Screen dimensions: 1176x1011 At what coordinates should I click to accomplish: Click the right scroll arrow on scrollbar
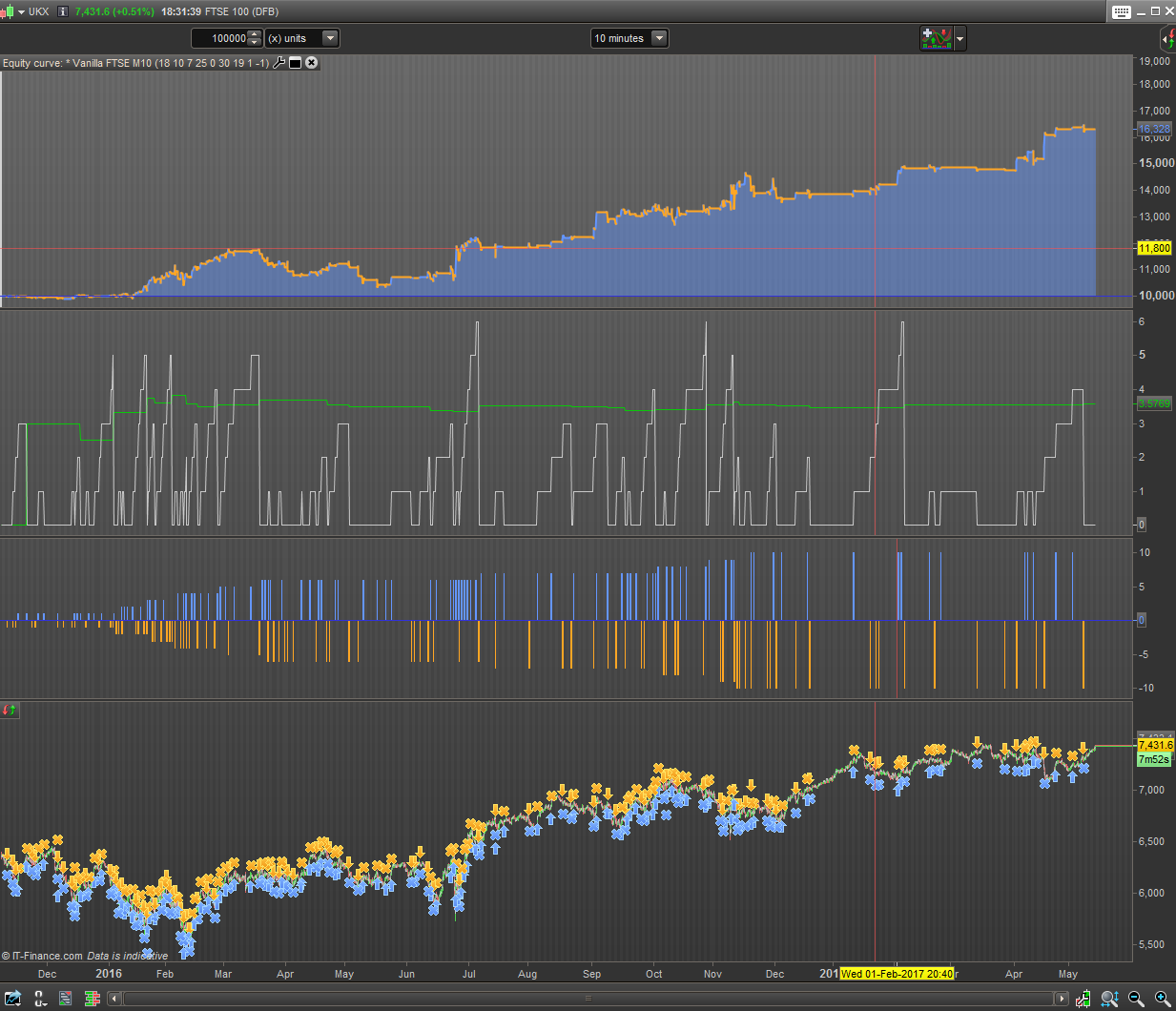click(1062, 999)
